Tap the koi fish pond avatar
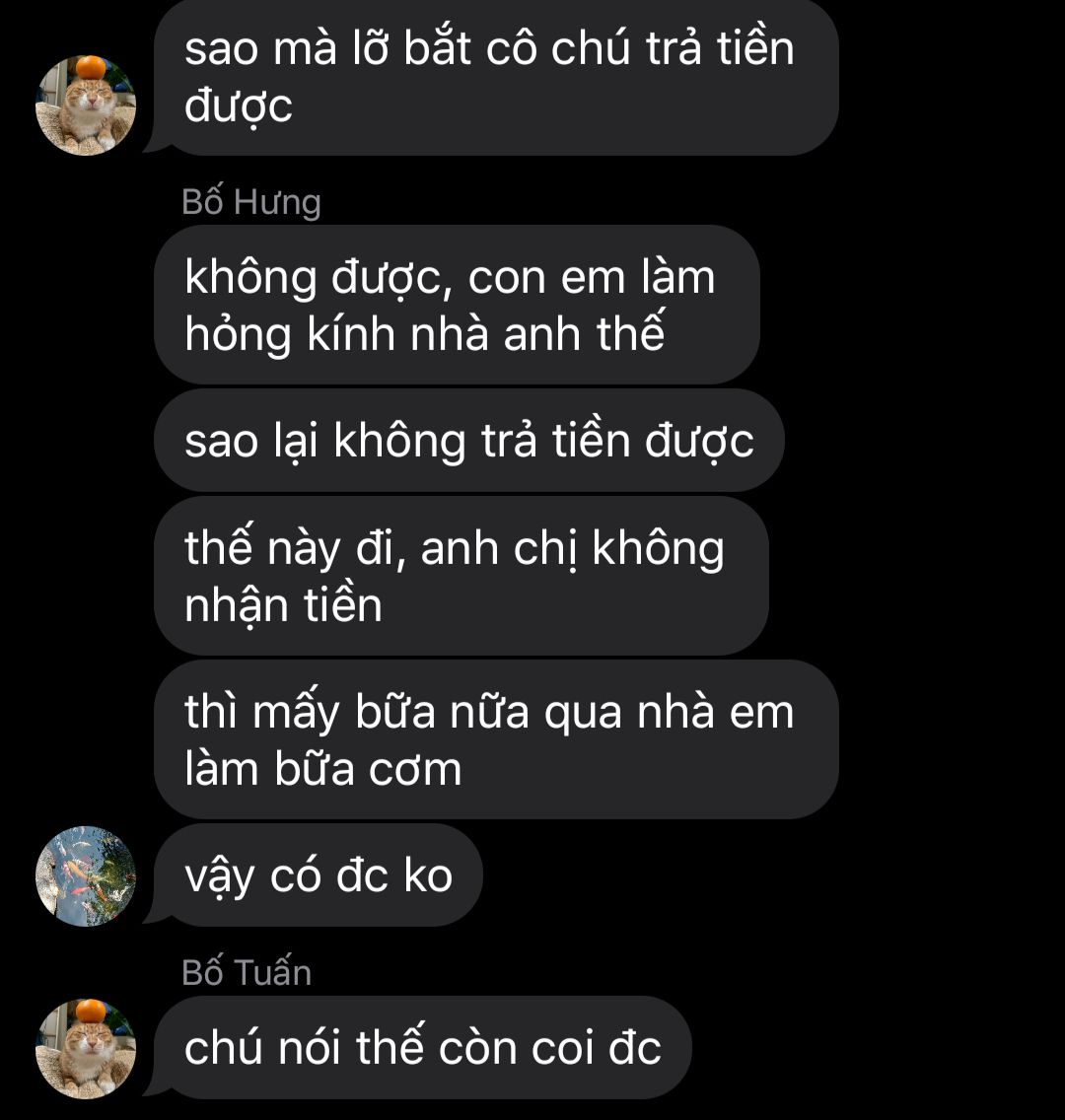The image size is (1065, 1120). (x=86, y=876)
